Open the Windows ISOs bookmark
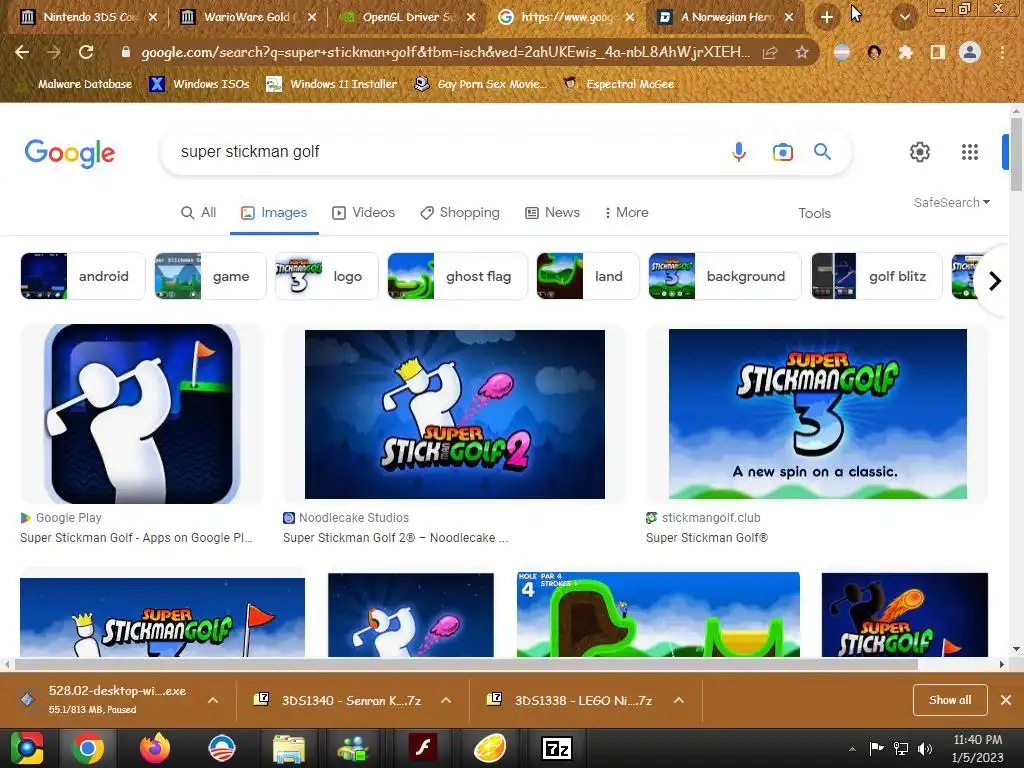The height and width of the screenshot is (768, 1024). coord(199,84)
